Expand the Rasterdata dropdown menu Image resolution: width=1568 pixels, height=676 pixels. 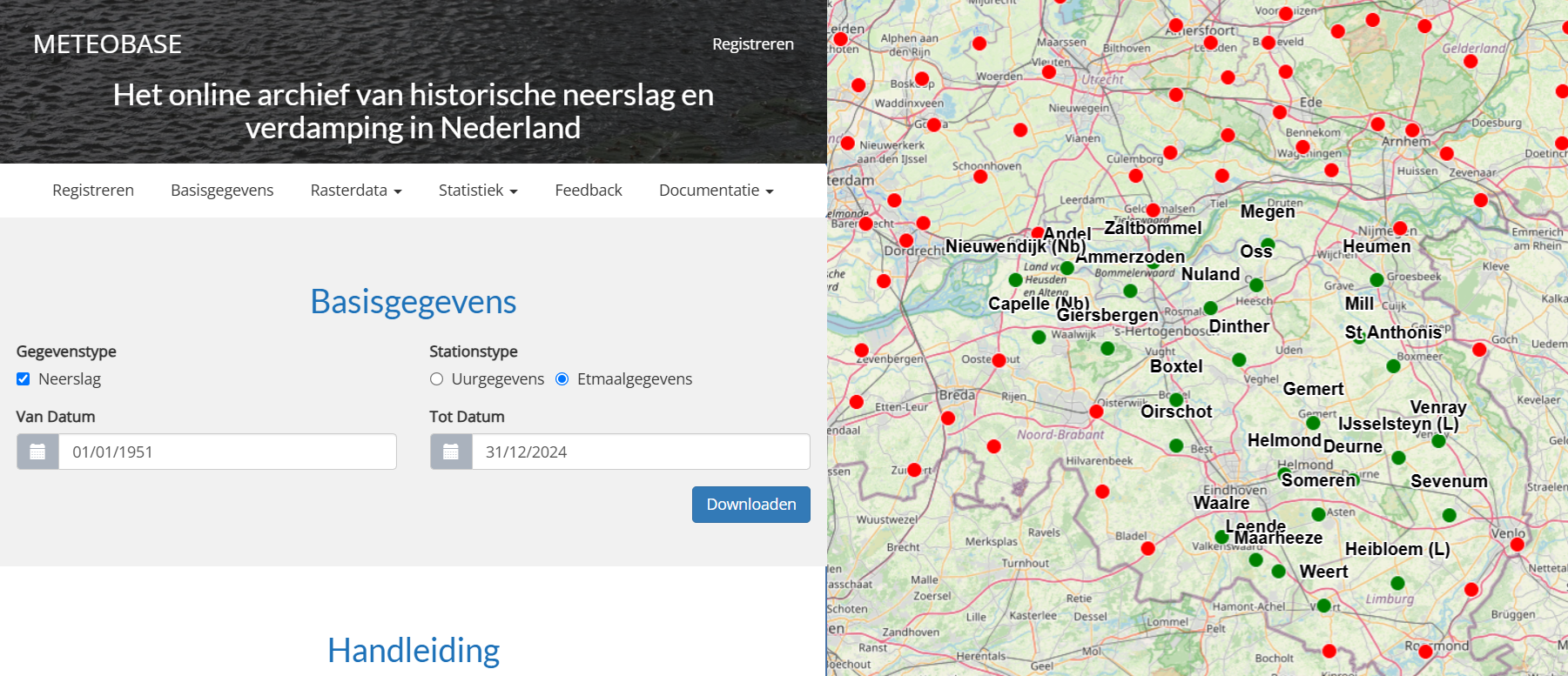(355, 190)
